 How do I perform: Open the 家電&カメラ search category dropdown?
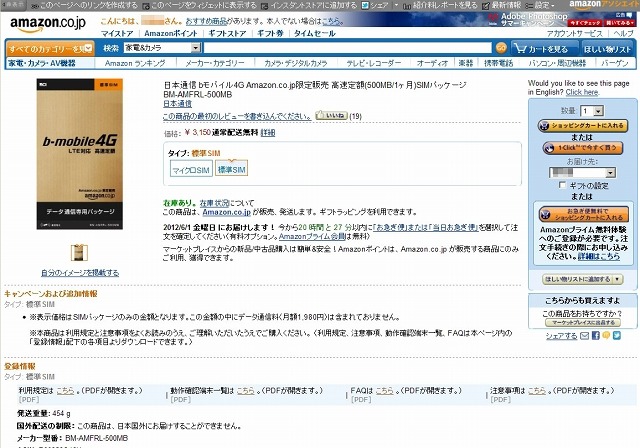point(162,48)
